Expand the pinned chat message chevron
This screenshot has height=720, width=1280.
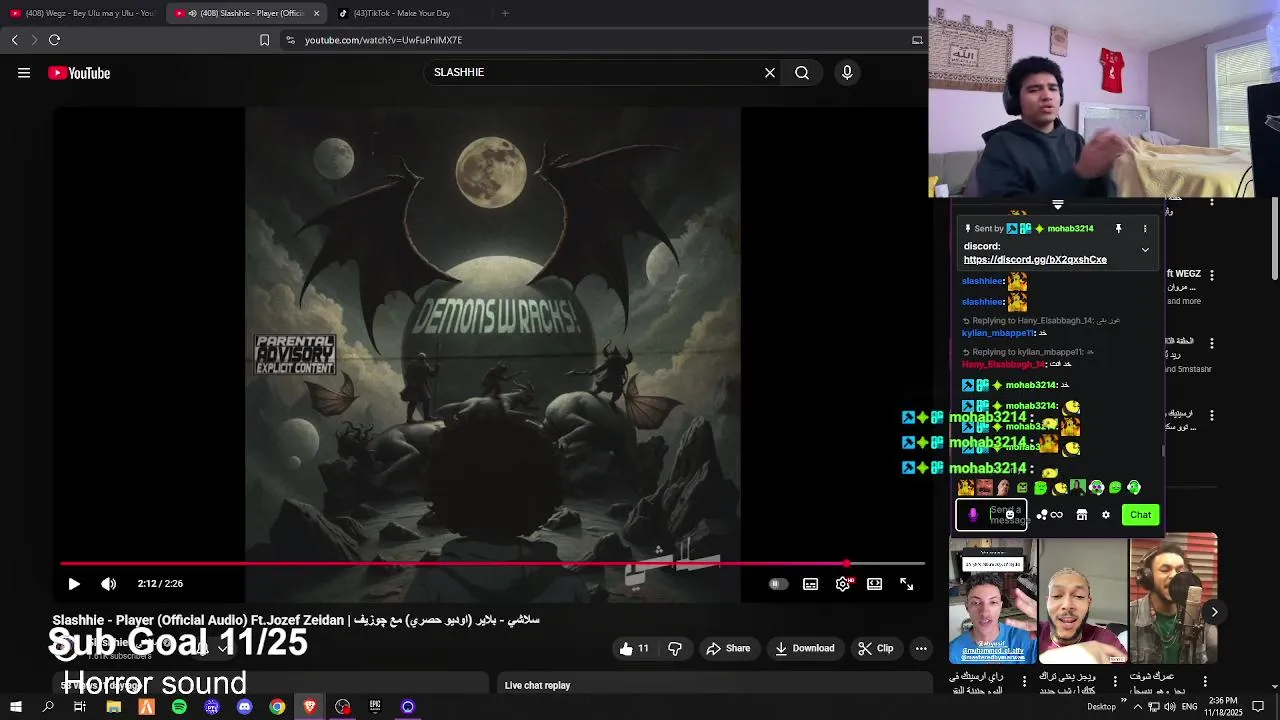[1145, 250]
